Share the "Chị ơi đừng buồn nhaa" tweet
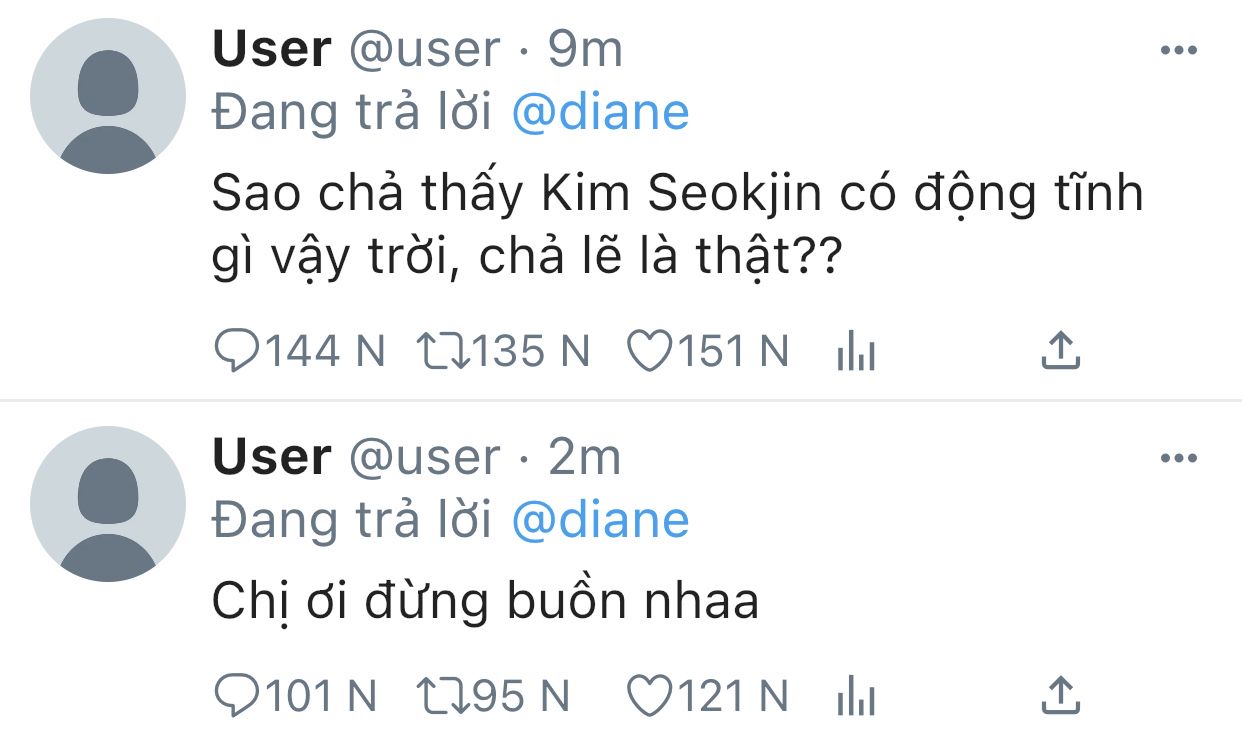 point(1061,694)
